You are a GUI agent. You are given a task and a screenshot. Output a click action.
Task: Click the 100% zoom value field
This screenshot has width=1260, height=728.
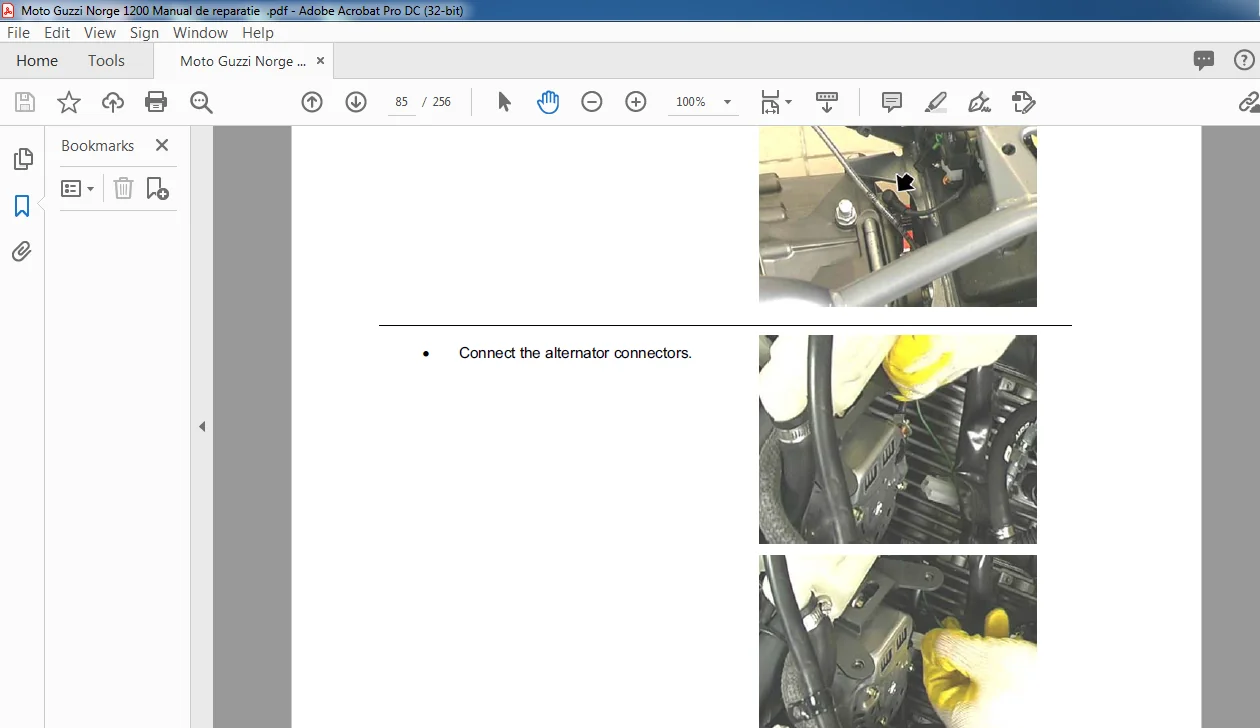coord(691,102)
